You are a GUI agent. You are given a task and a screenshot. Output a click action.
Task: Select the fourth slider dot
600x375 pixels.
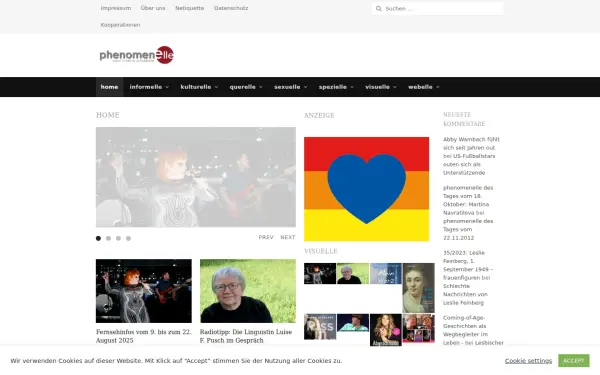pos(129,238)
